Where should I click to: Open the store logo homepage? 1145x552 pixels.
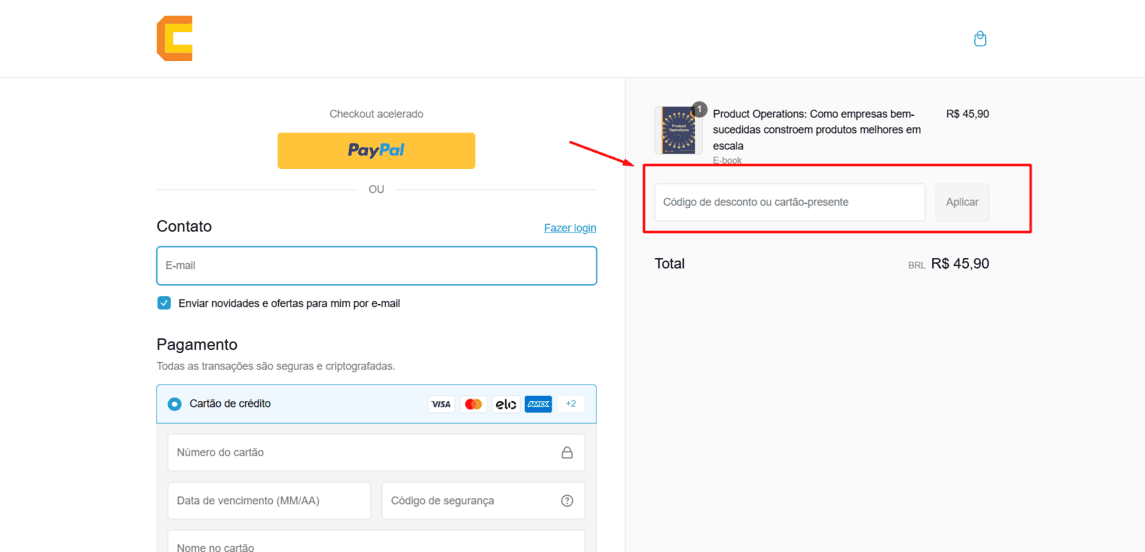click(175, 39)
